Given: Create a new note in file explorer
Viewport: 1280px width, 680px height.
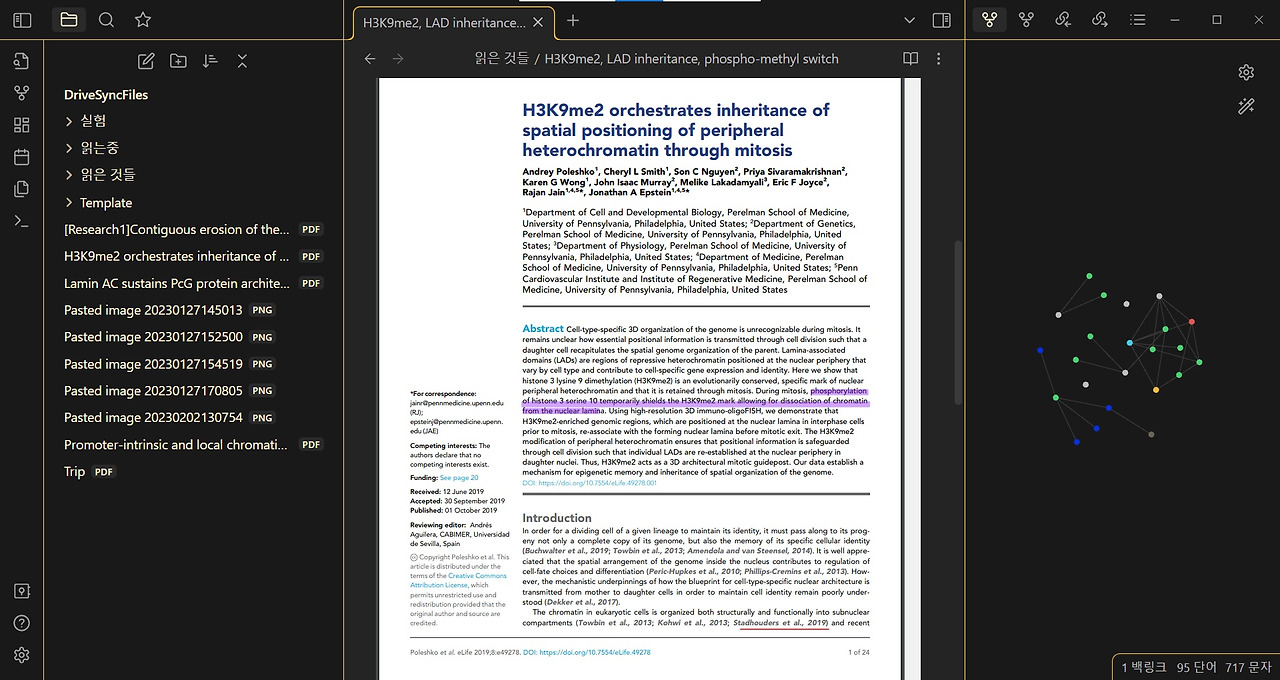Looking at the screenshot, I should (x=146, y=61).
